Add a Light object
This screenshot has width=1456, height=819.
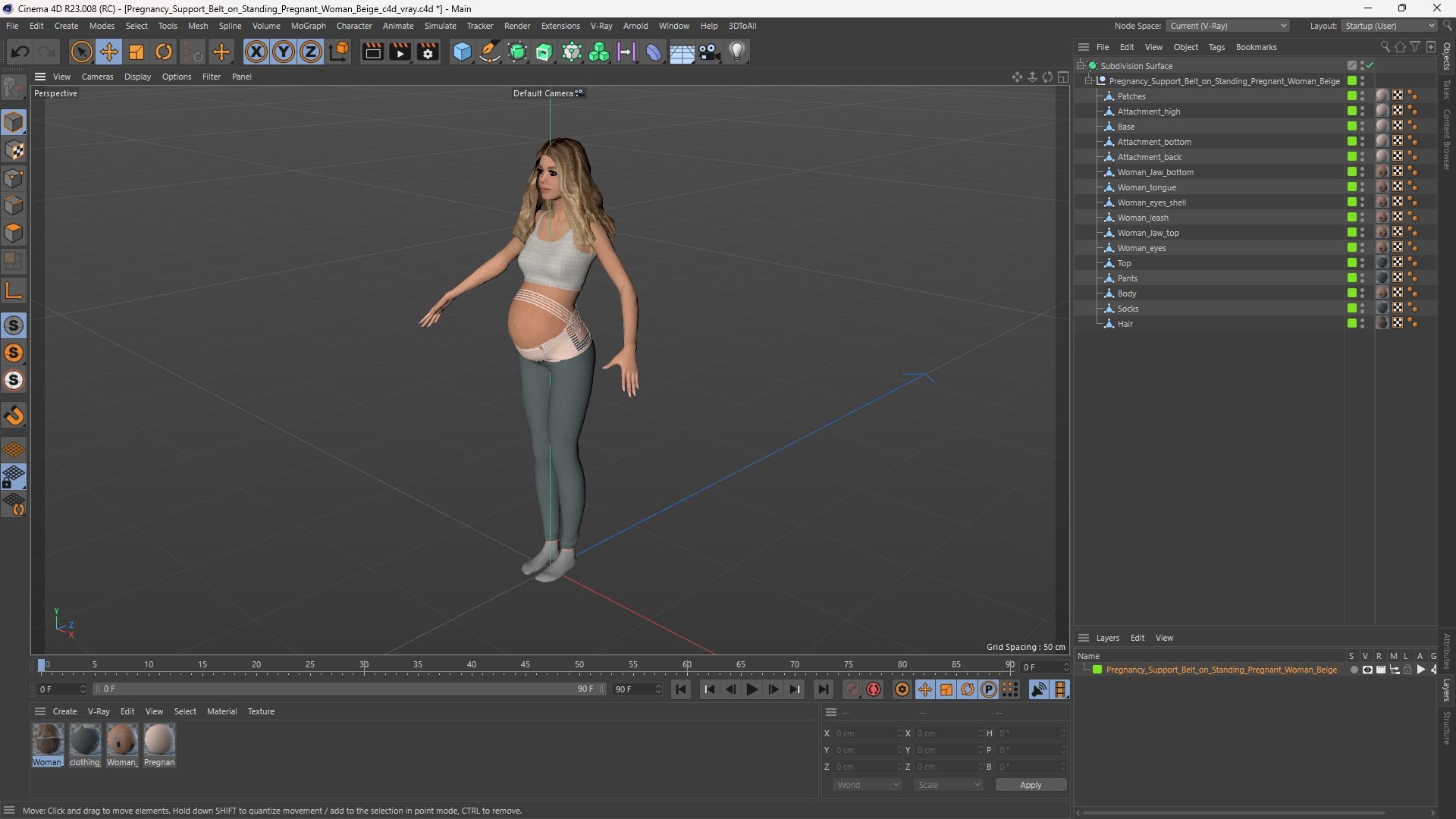(x=737, y=52)
